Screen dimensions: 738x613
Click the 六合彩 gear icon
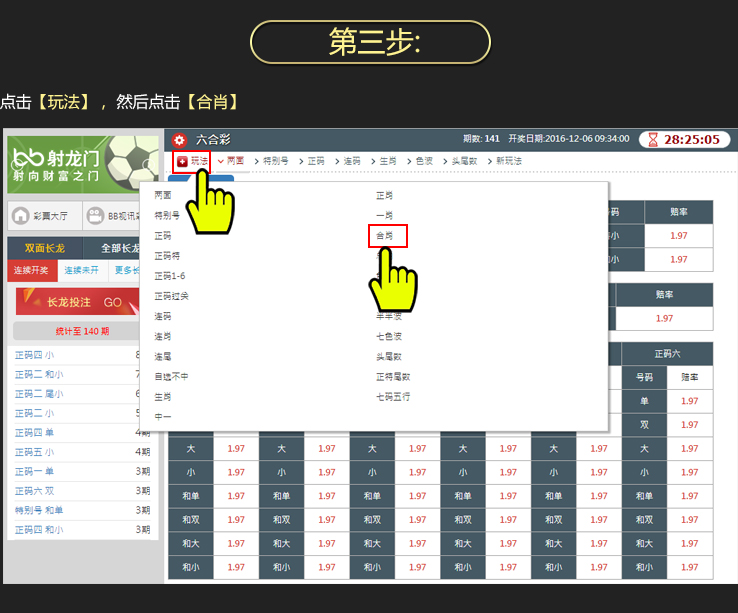[x=179, y=140]
